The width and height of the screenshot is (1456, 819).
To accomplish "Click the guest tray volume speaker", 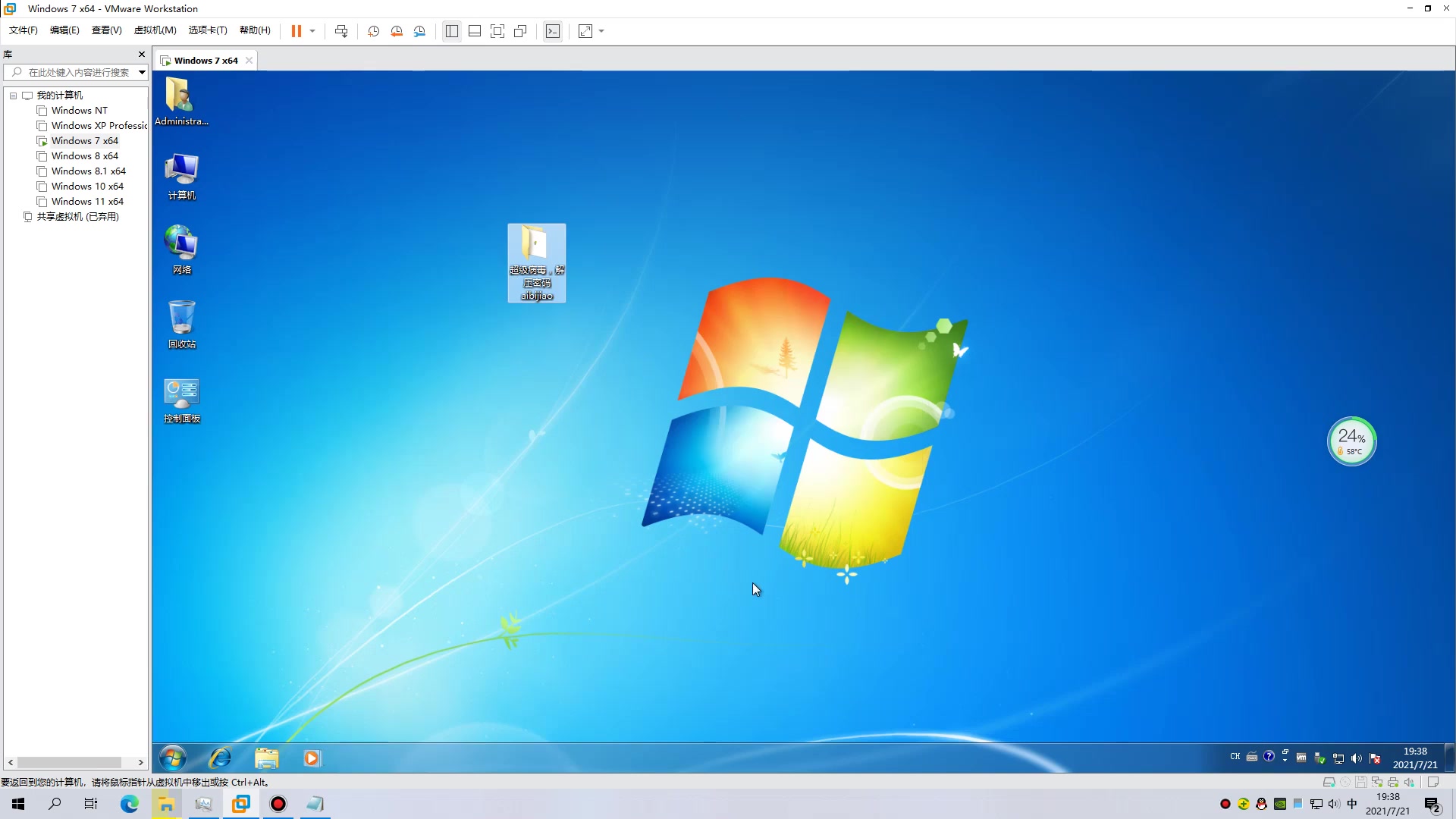I will 1357,758.
